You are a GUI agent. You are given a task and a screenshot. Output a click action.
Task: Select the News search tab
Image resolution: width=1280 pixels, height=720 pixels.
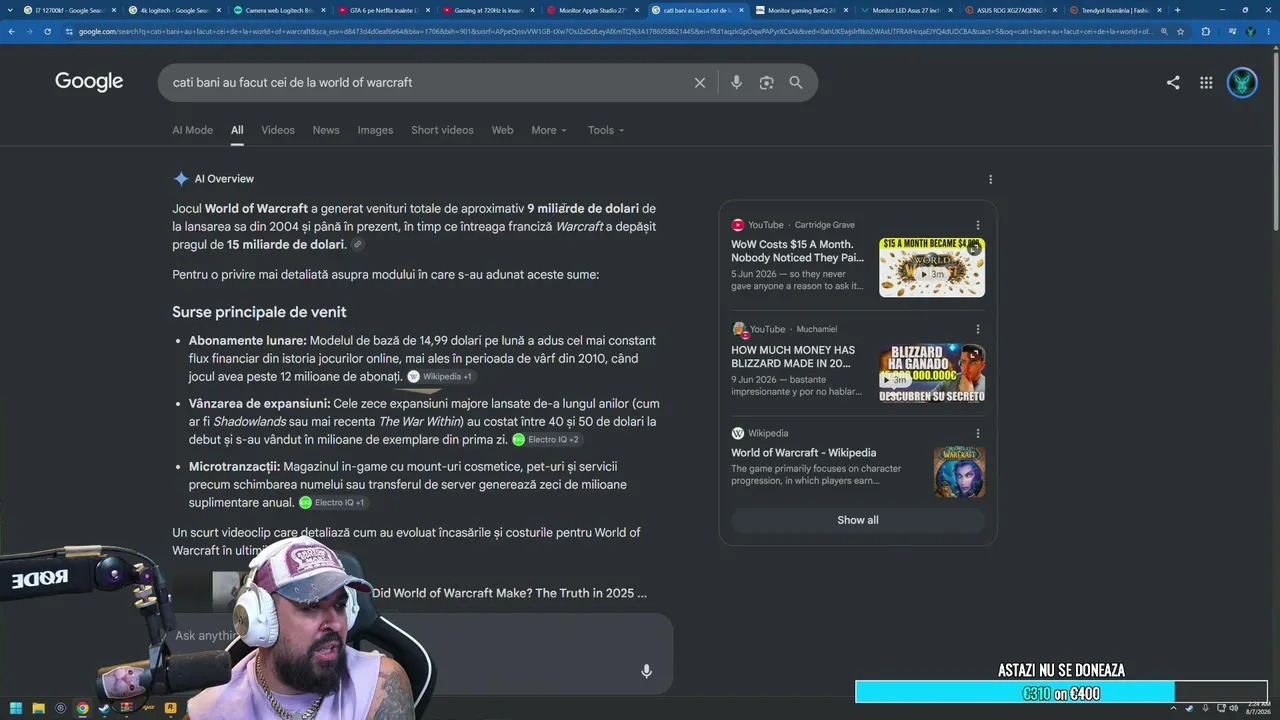click(x=326, y=130)
